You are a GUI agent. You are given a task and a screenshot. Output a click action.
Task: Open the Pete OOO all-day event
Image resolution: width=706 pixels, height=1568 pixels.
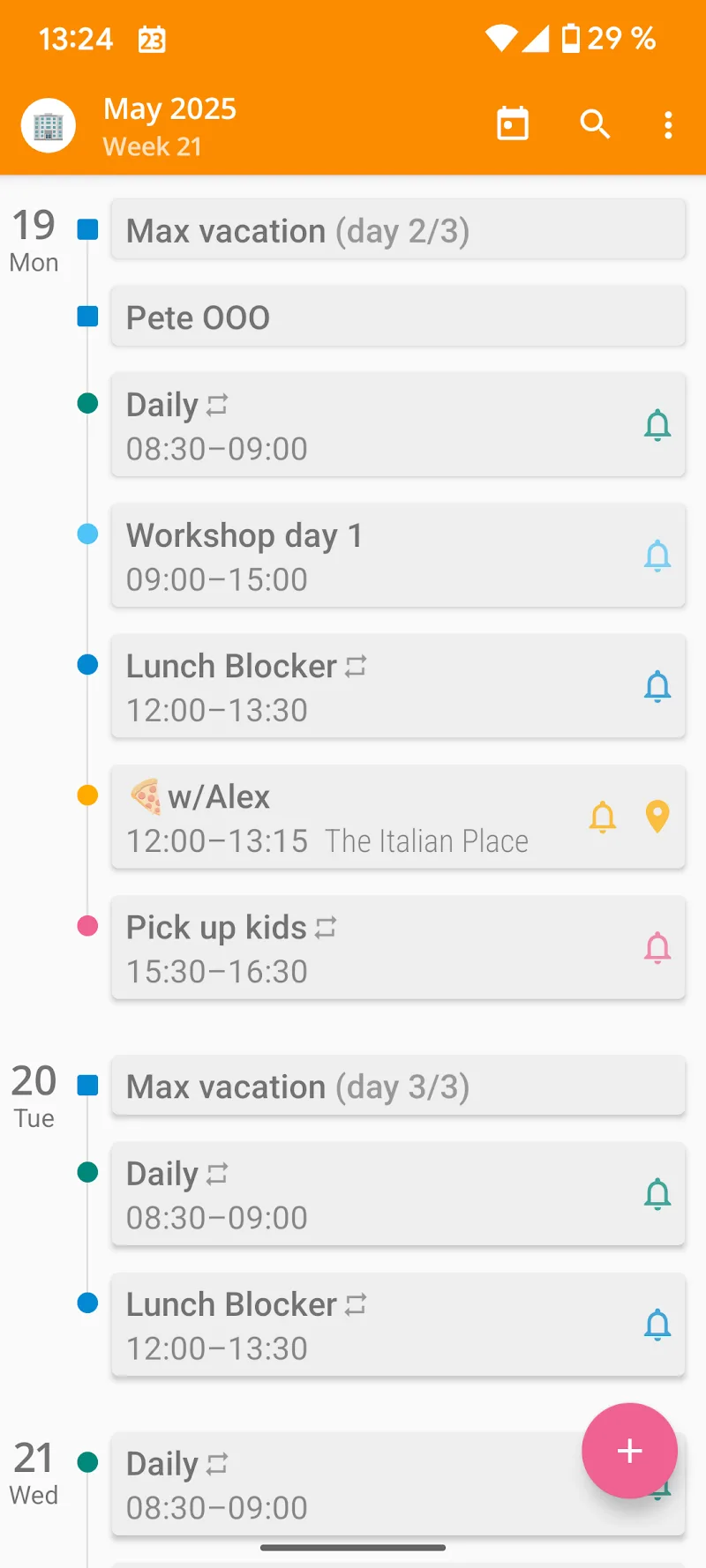(x=397, y=317)
